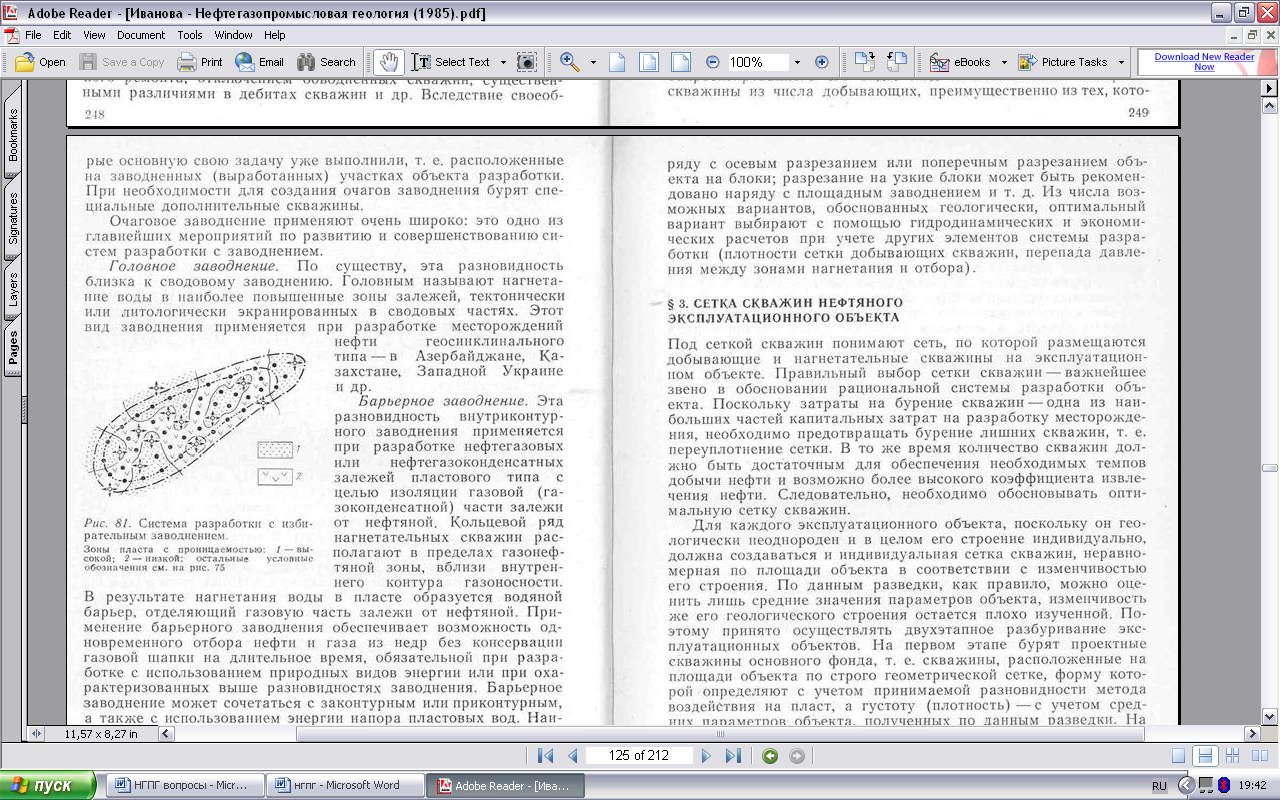The height and width of the screenshot is (800, 1280).
Task: Select the Snapshot camera tool
Action: [x=526, y=62]
